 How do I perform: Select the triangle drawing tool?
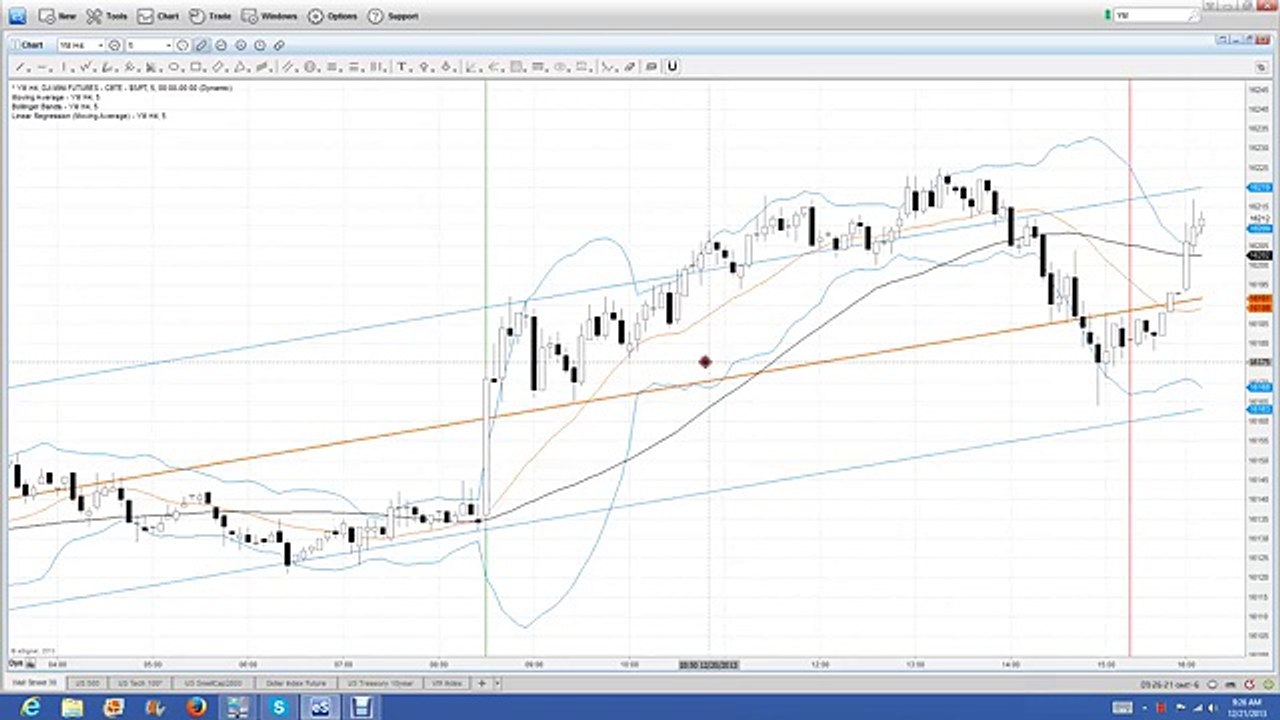click(x=239, y=67)
